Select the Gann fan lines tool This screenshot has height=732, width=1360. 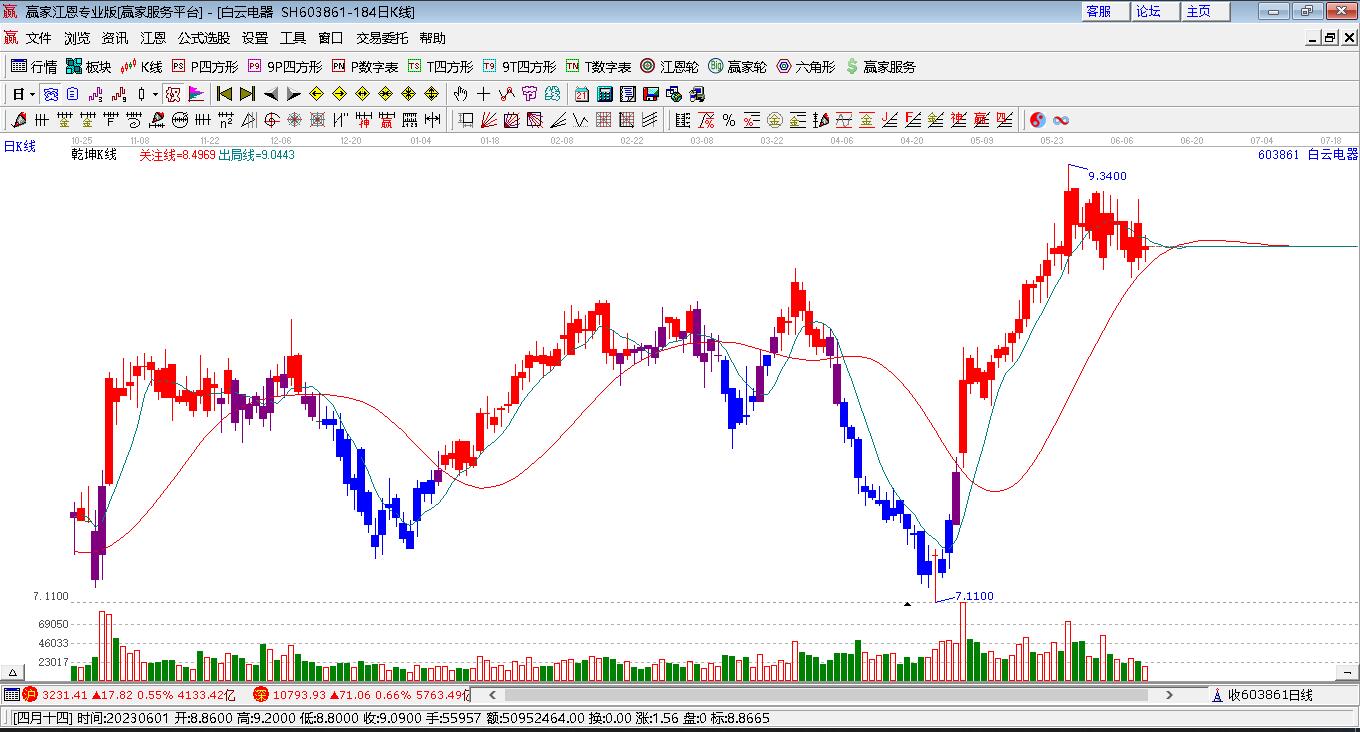click(489, 120)
